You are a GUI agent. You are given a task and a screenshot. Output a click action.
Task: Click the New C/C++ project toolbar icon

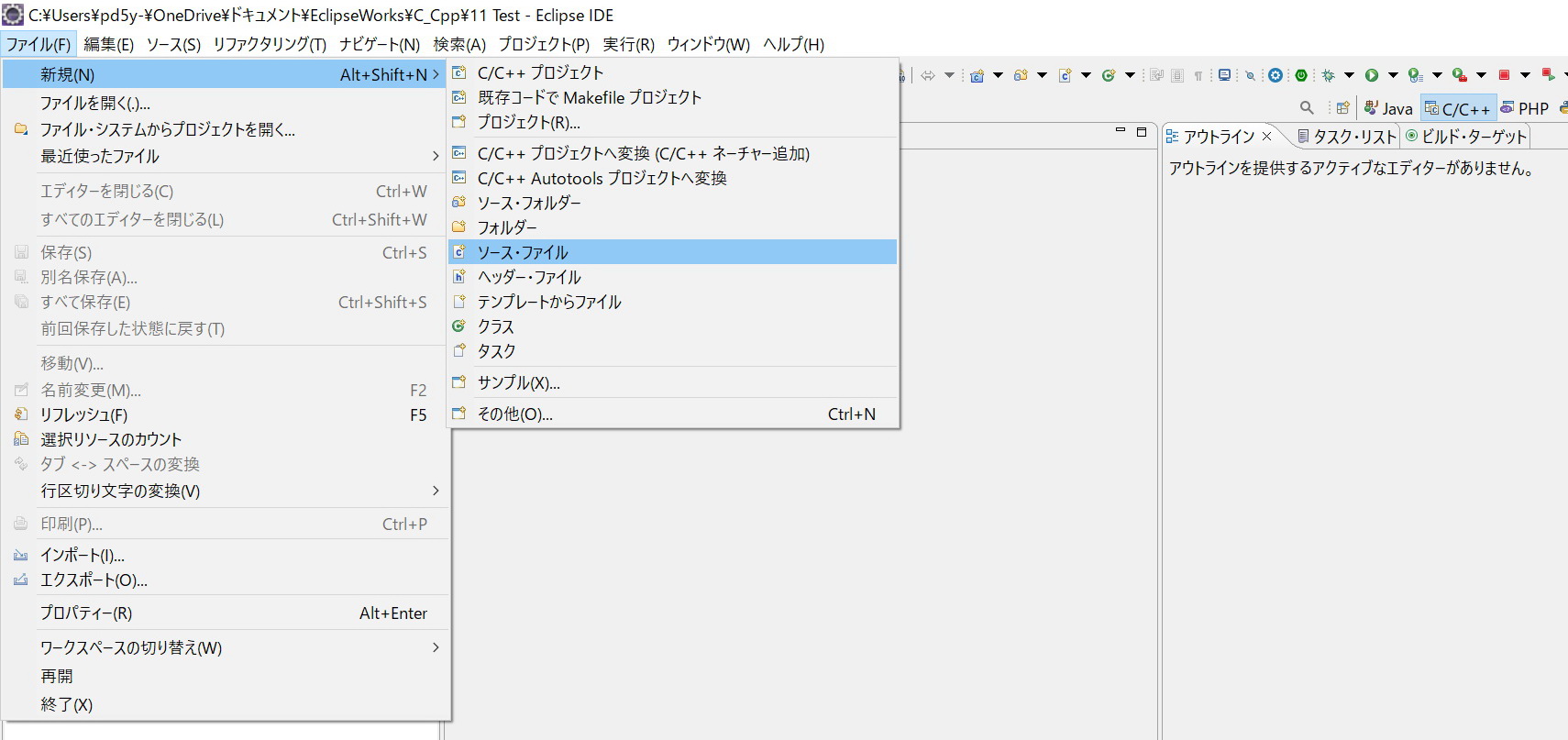point(977,75)
